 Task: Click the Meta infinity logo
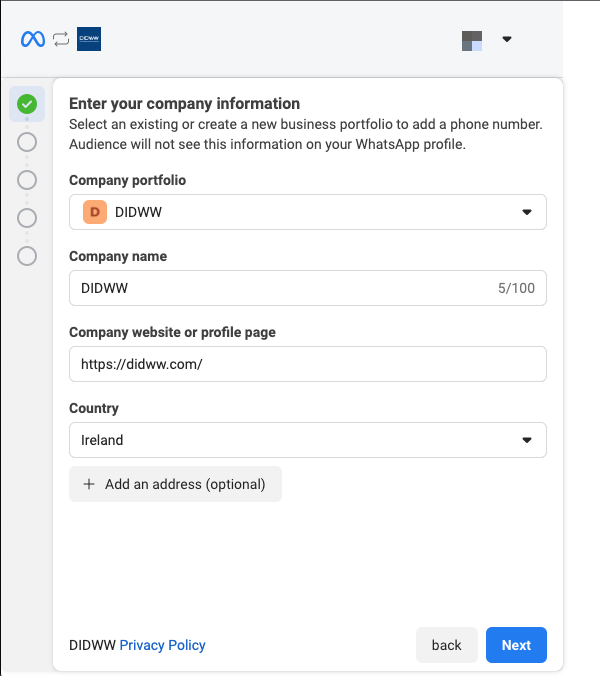click(32, 39)
